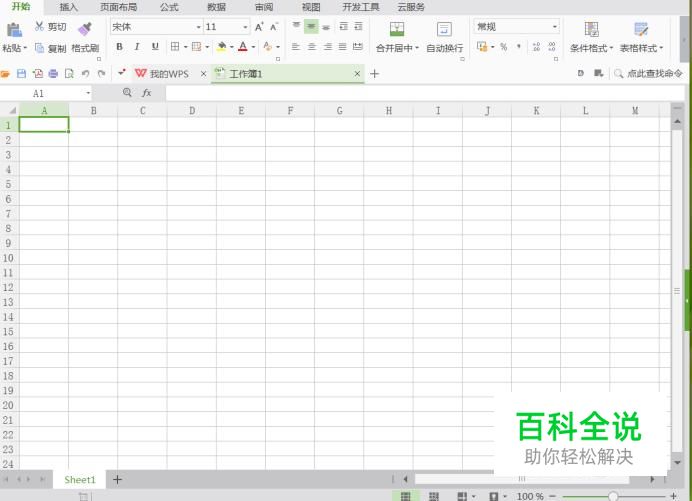Justify text alignment icon
Image resolution: width=692 pixels, height=501 pixels.
point(342,46)
